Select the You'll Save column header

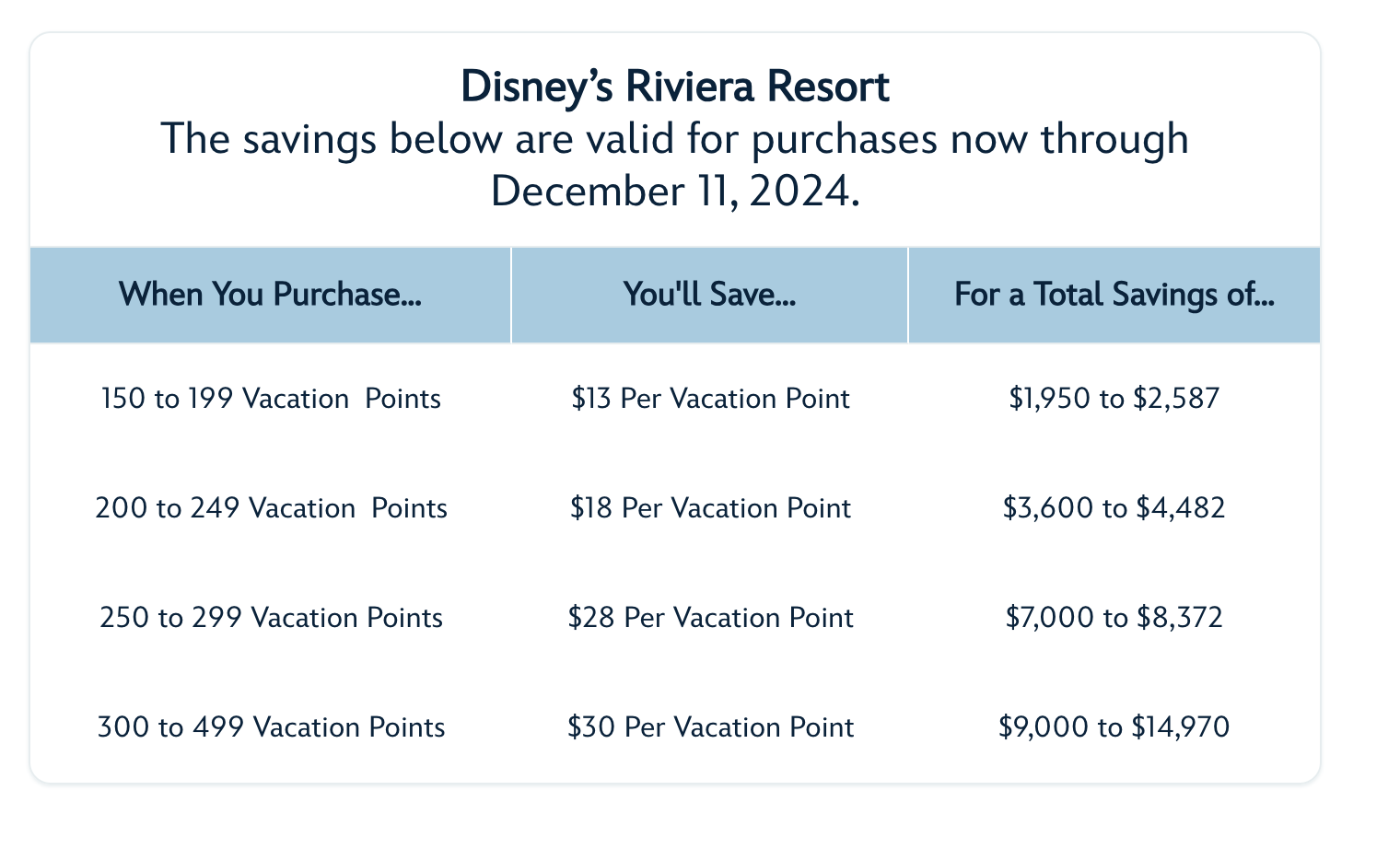point(709,295)
